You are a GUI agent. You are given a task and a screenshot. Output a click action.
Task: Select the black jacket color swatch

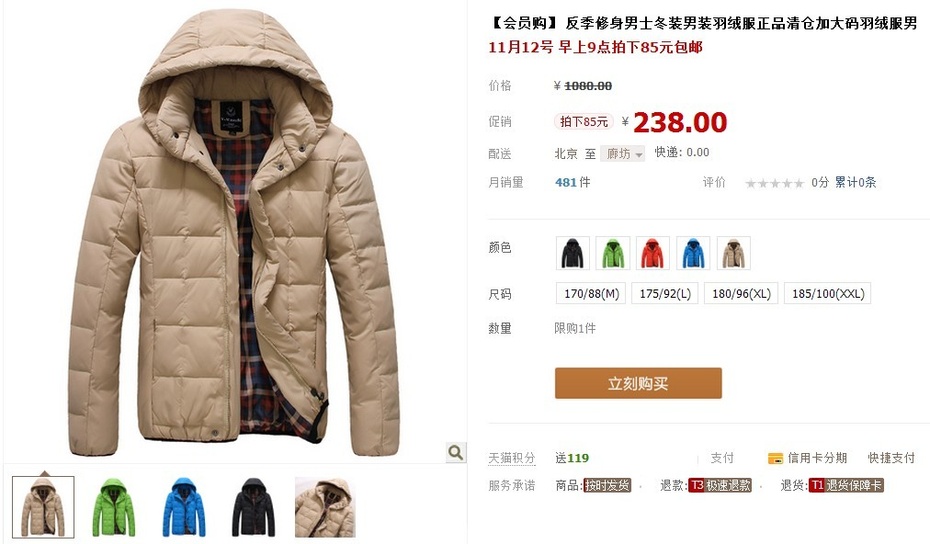[x=573, y=253]
